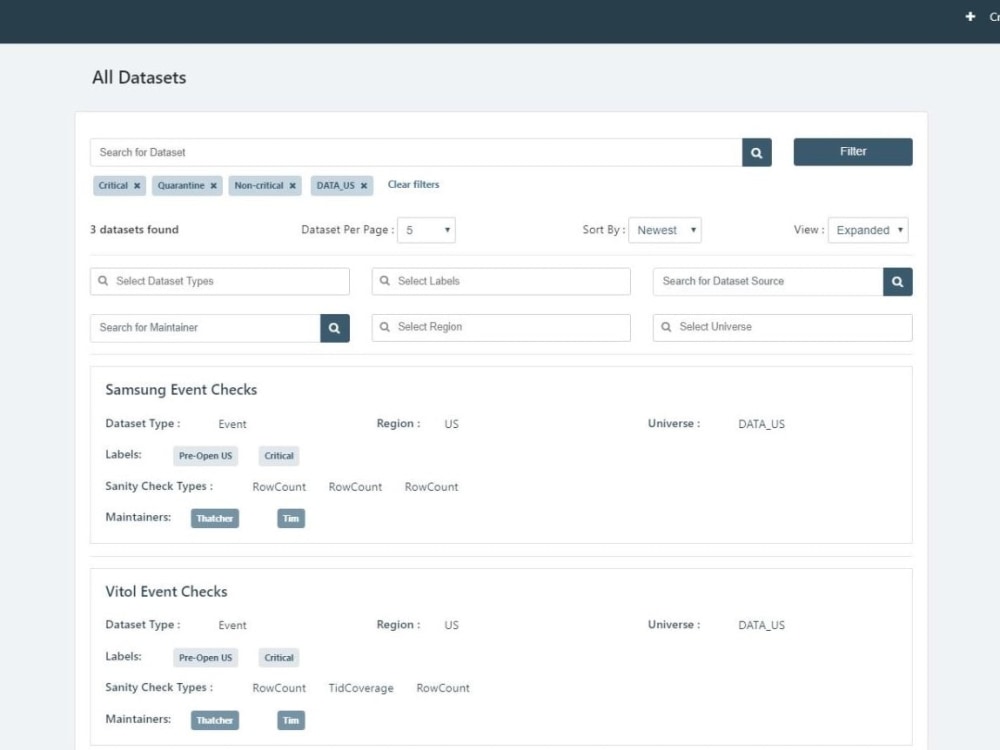The width and height of the screenshot is (1000, 750).
Task: Click the Clear filters link
Action: pyautogui.click(x=413, y=184)
